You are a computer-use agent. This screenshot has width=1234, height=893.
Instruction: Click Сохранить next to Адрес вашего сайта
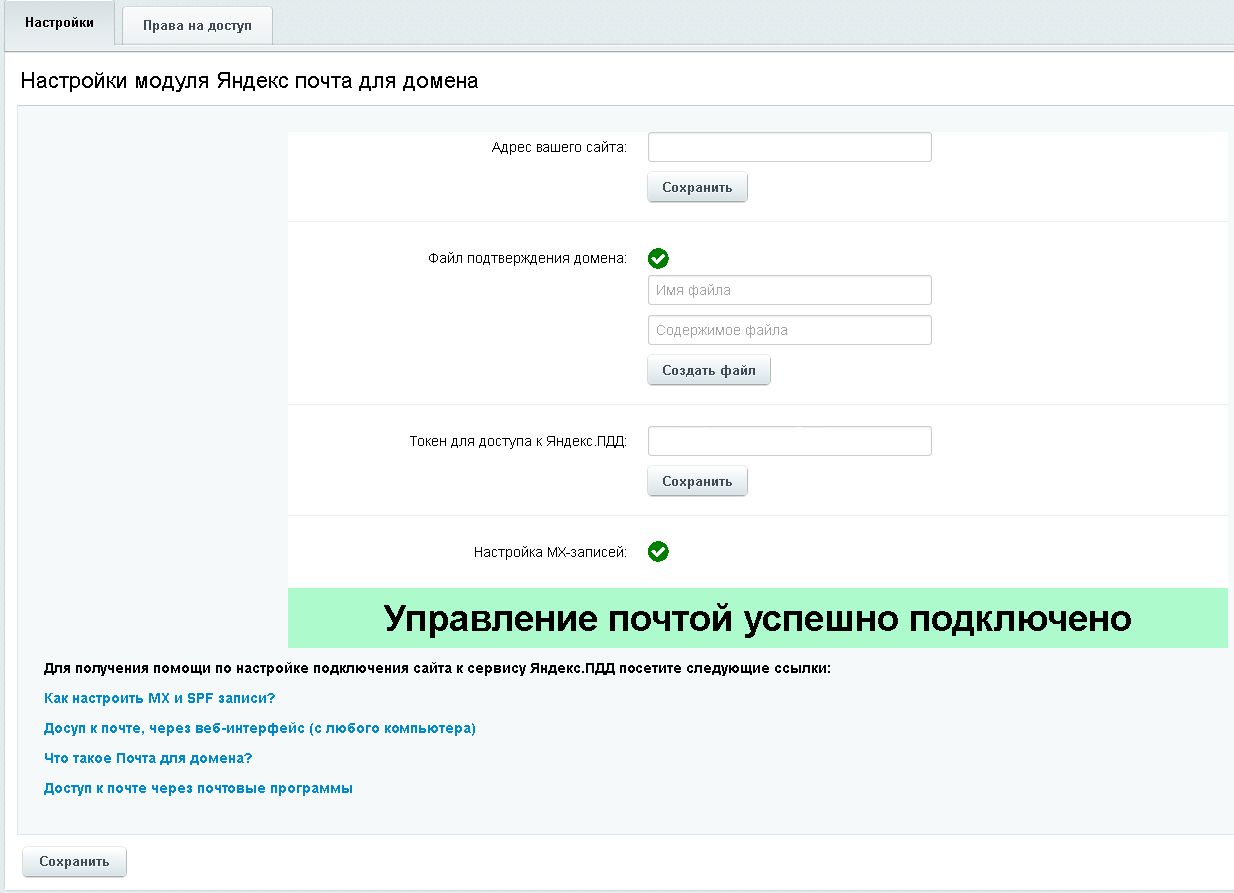pyautogui.click(x=697, y=187)
